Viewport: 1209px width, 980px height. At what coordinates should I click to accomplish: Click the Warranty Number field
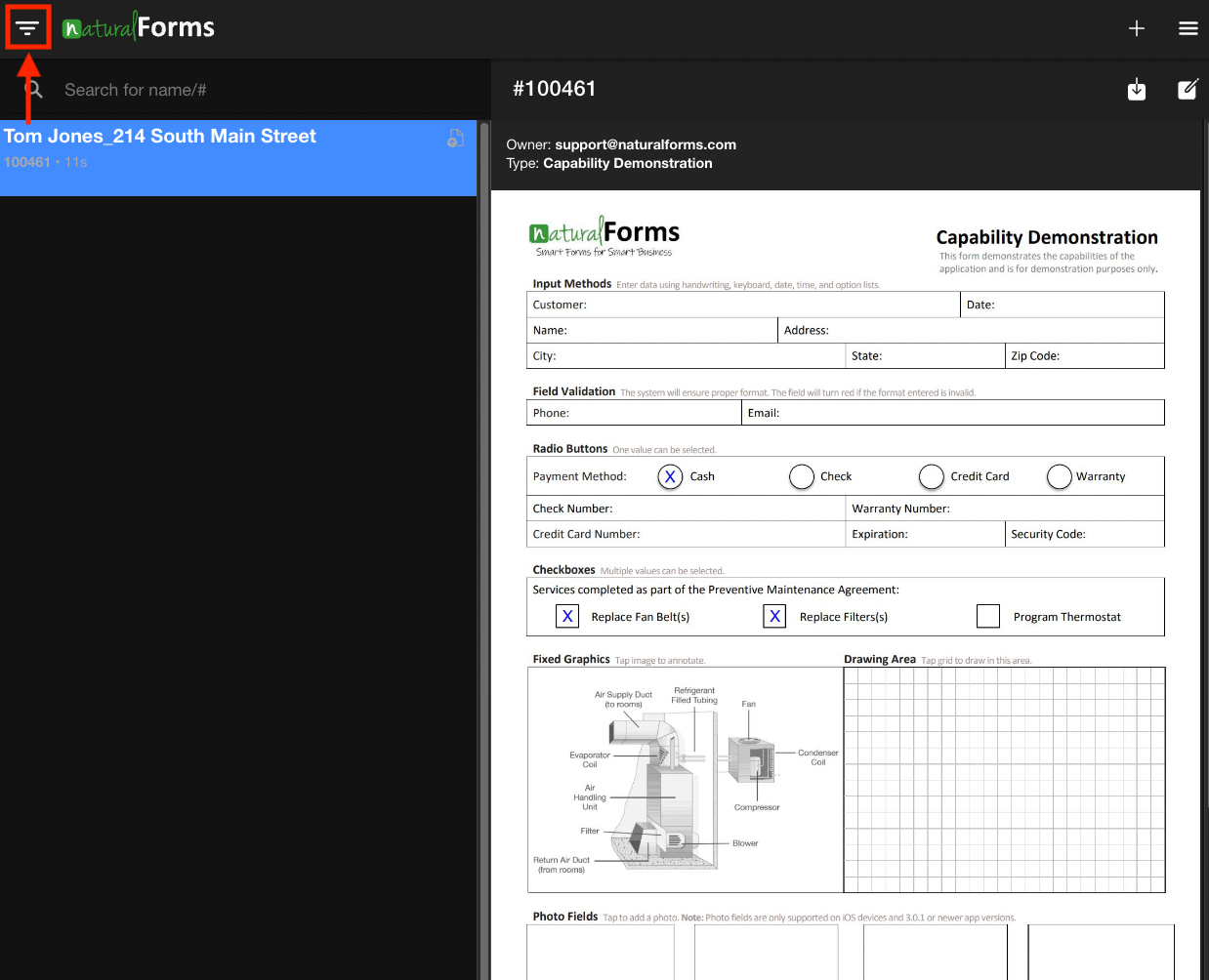point(1005,509)
